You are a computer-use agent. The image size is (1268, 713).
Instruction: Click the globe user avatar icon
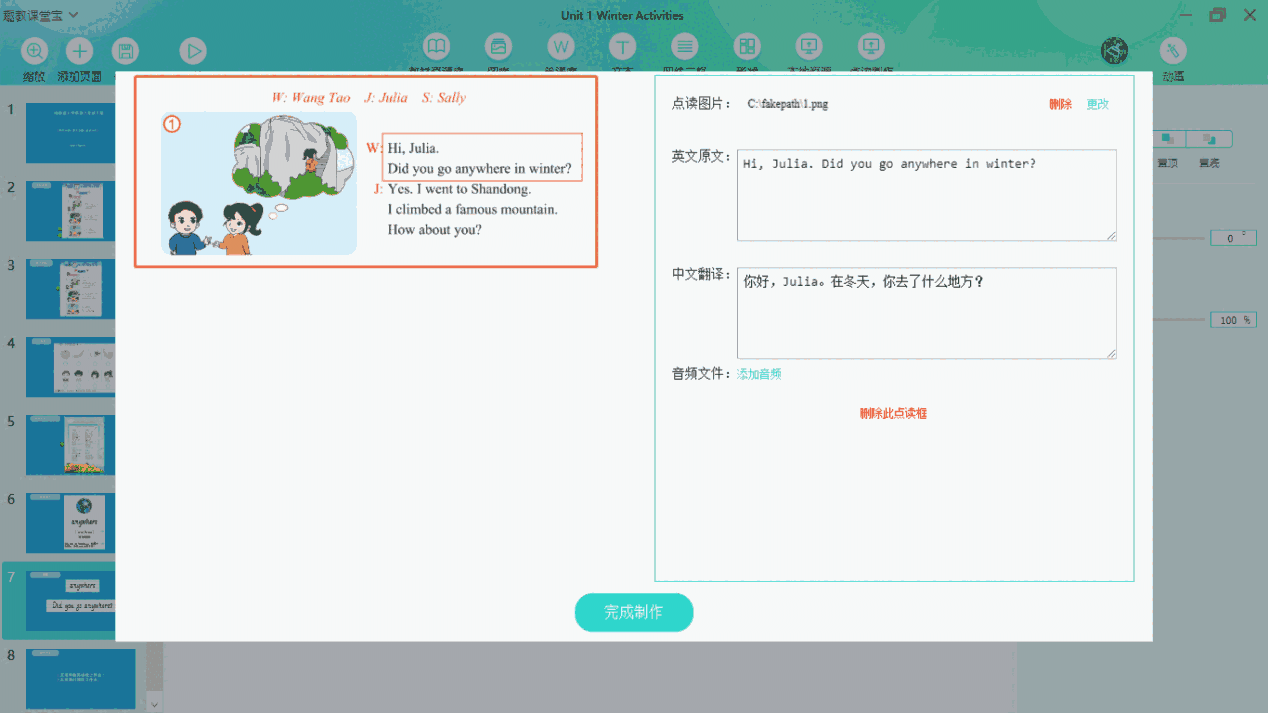tap(1114, 51)
